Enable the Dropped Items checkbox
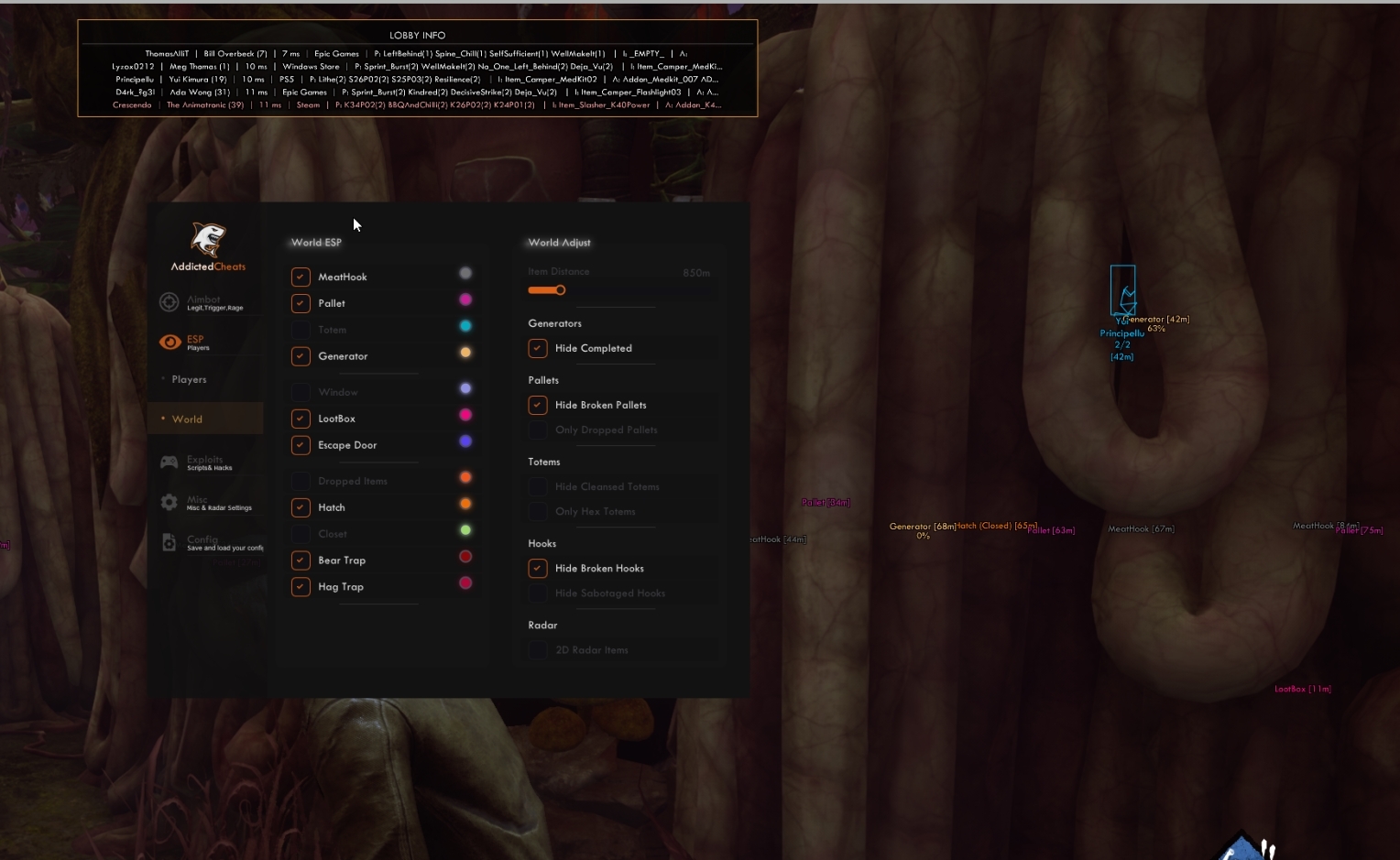 pyautogui.click(x=301, y=481)
